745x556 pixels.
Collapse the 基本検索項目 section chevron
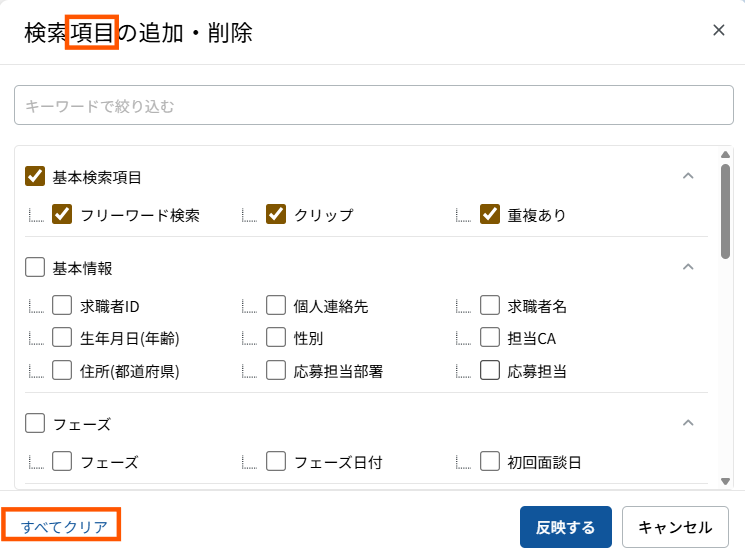[x=688, y=176]
